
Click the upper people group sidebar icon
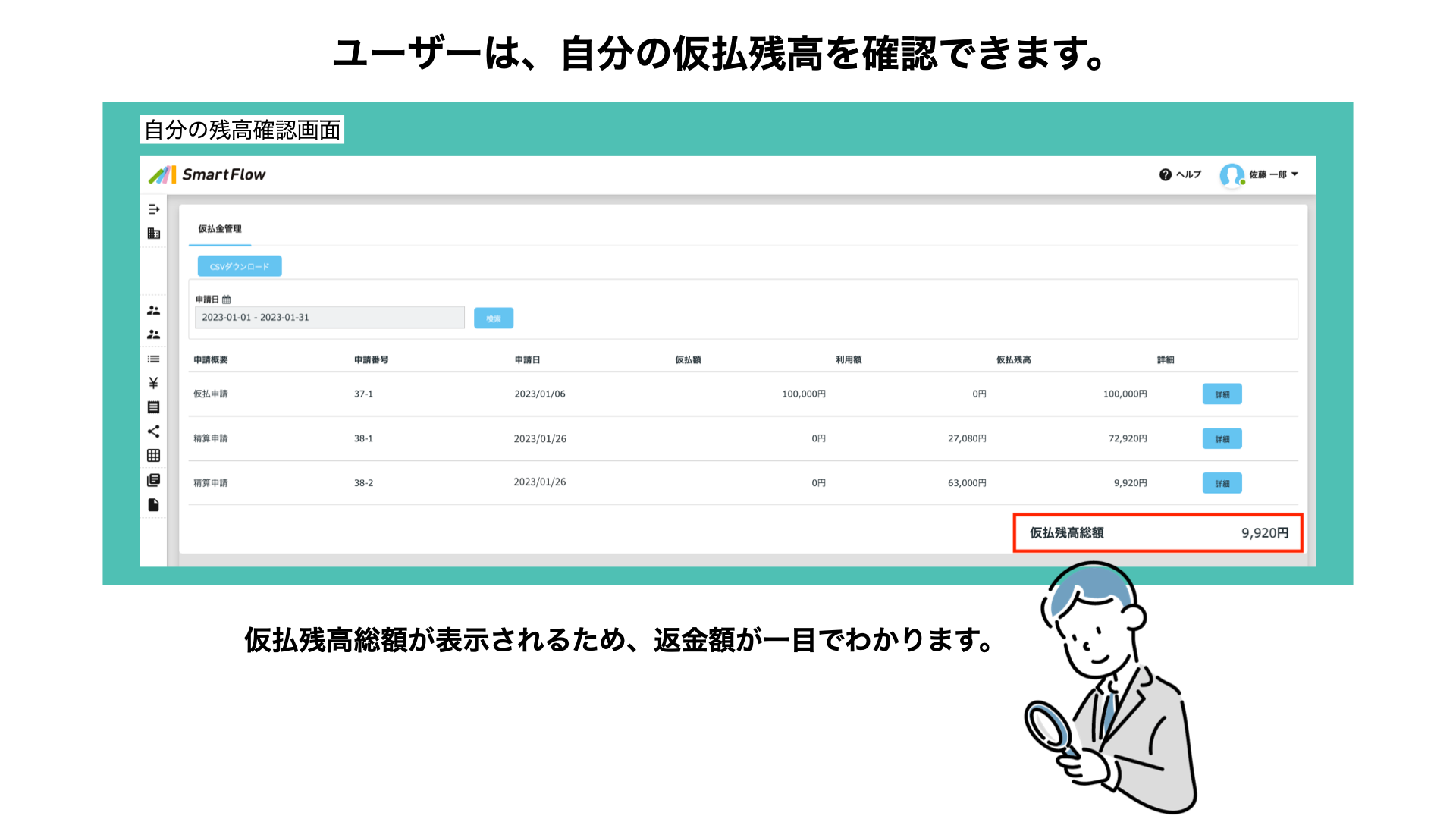(x=154, y=311)
